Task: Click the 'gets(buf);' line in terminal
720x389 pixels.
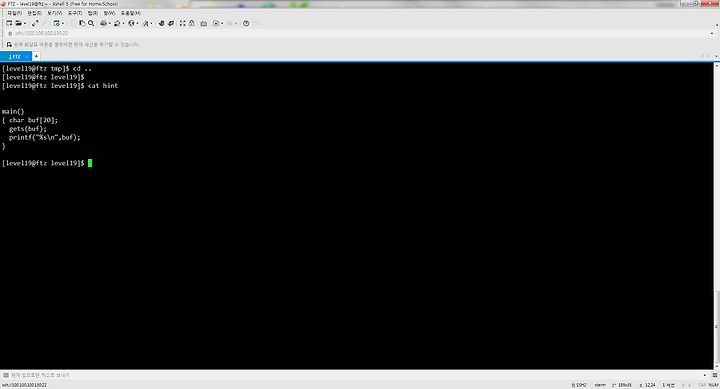Action: coord(28,129)
